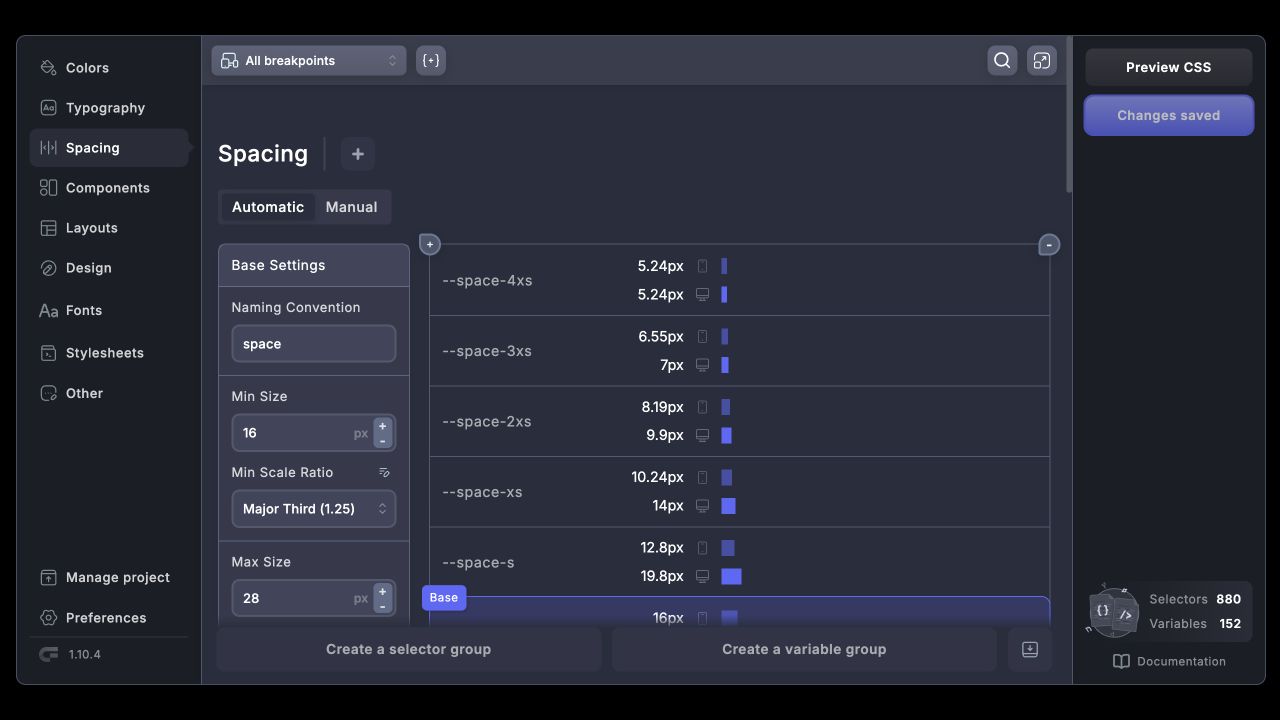The width and height of the screenshot is (1280, 720).
Task: Click Create a variable group
Action: [x=804, y=650]
